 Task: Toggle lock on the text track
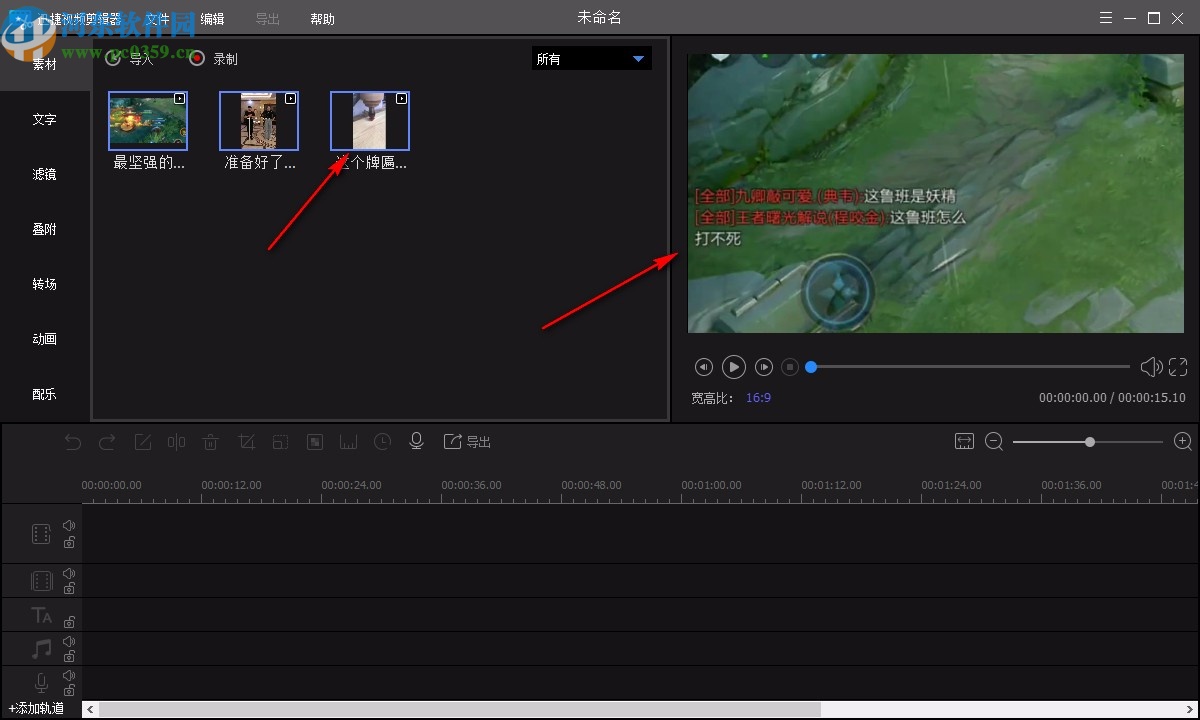69,622
